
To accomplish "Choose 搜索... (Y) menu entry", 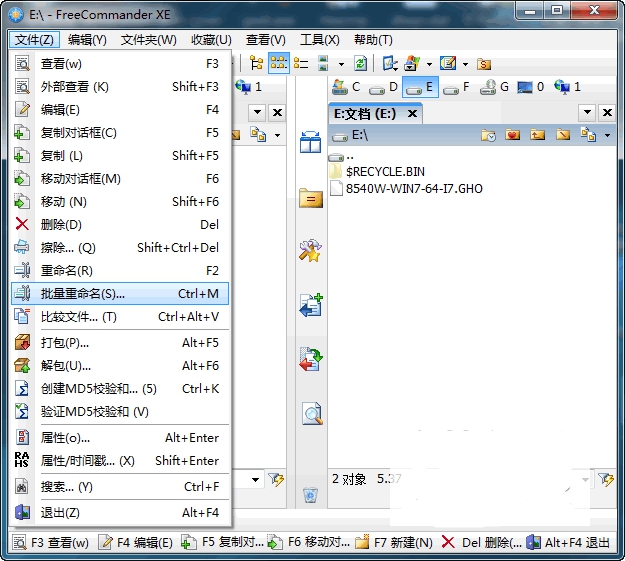I will [120, 487].
